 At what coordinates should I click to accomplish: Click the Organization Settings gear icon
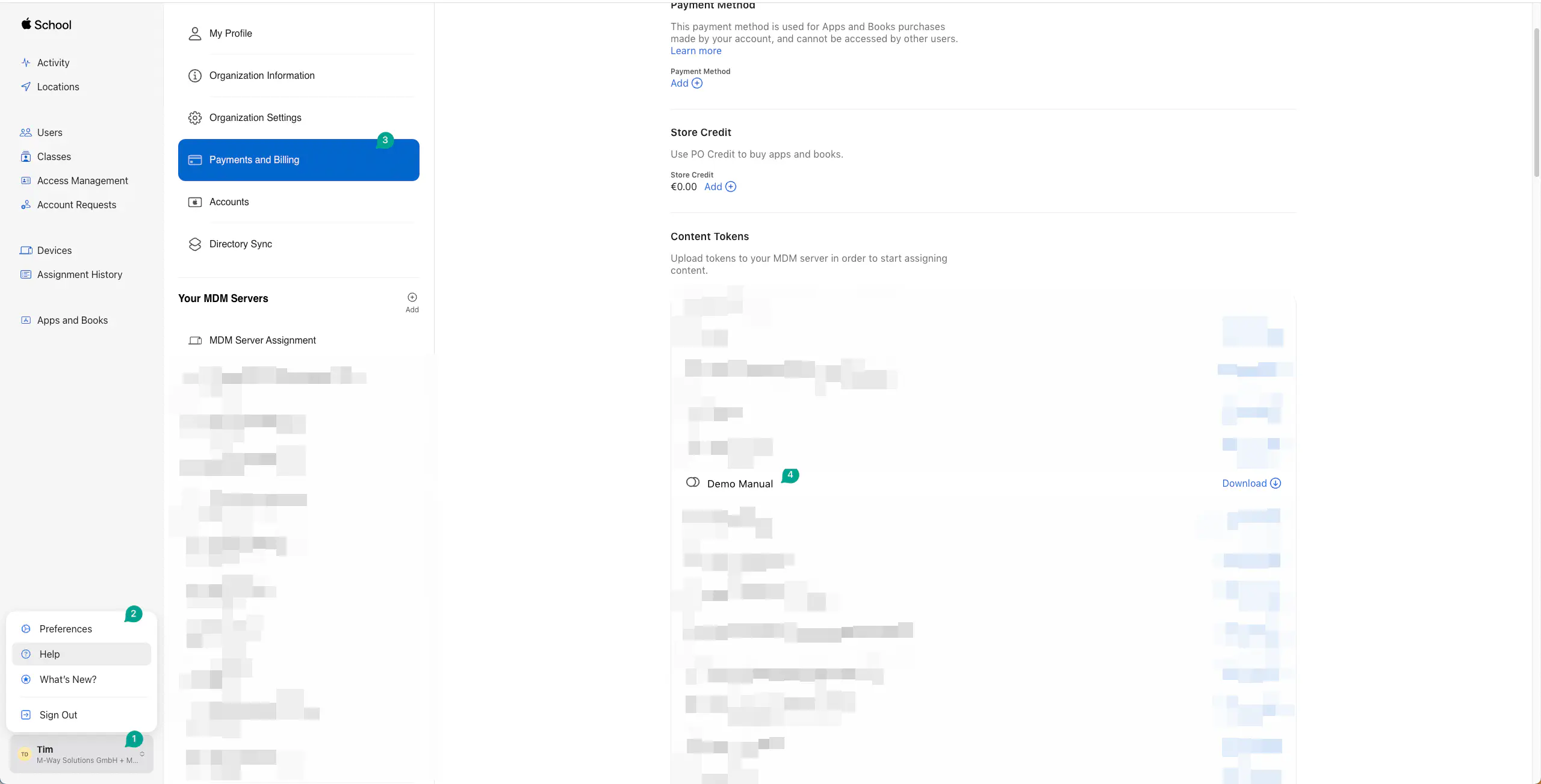point(194,118)
